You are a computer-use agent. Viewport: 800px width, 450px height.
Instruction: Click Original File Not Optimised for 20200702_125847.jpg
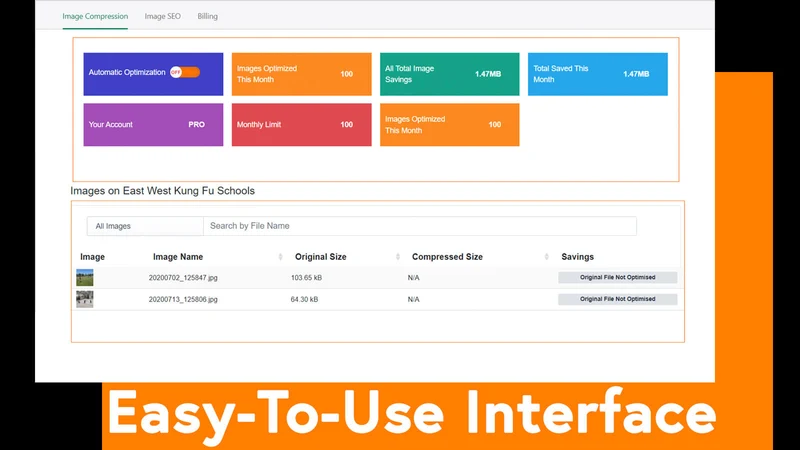(x=617, y=278)
